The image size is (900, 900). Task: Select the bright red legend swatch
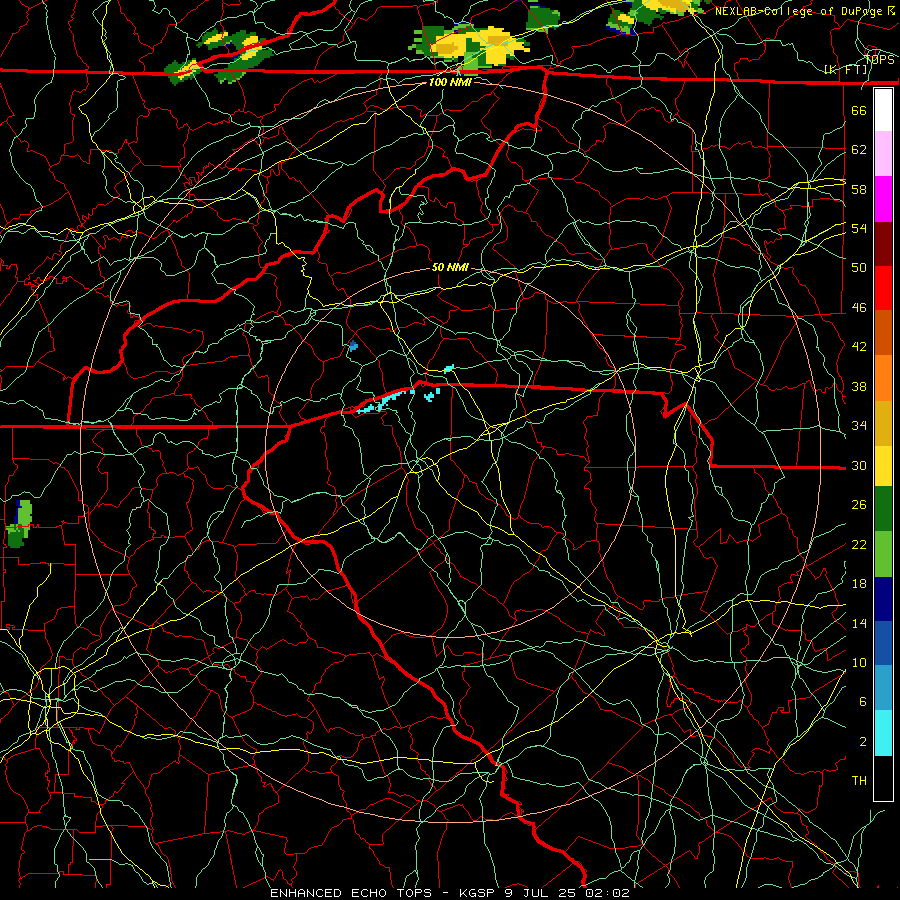(883, 289)
